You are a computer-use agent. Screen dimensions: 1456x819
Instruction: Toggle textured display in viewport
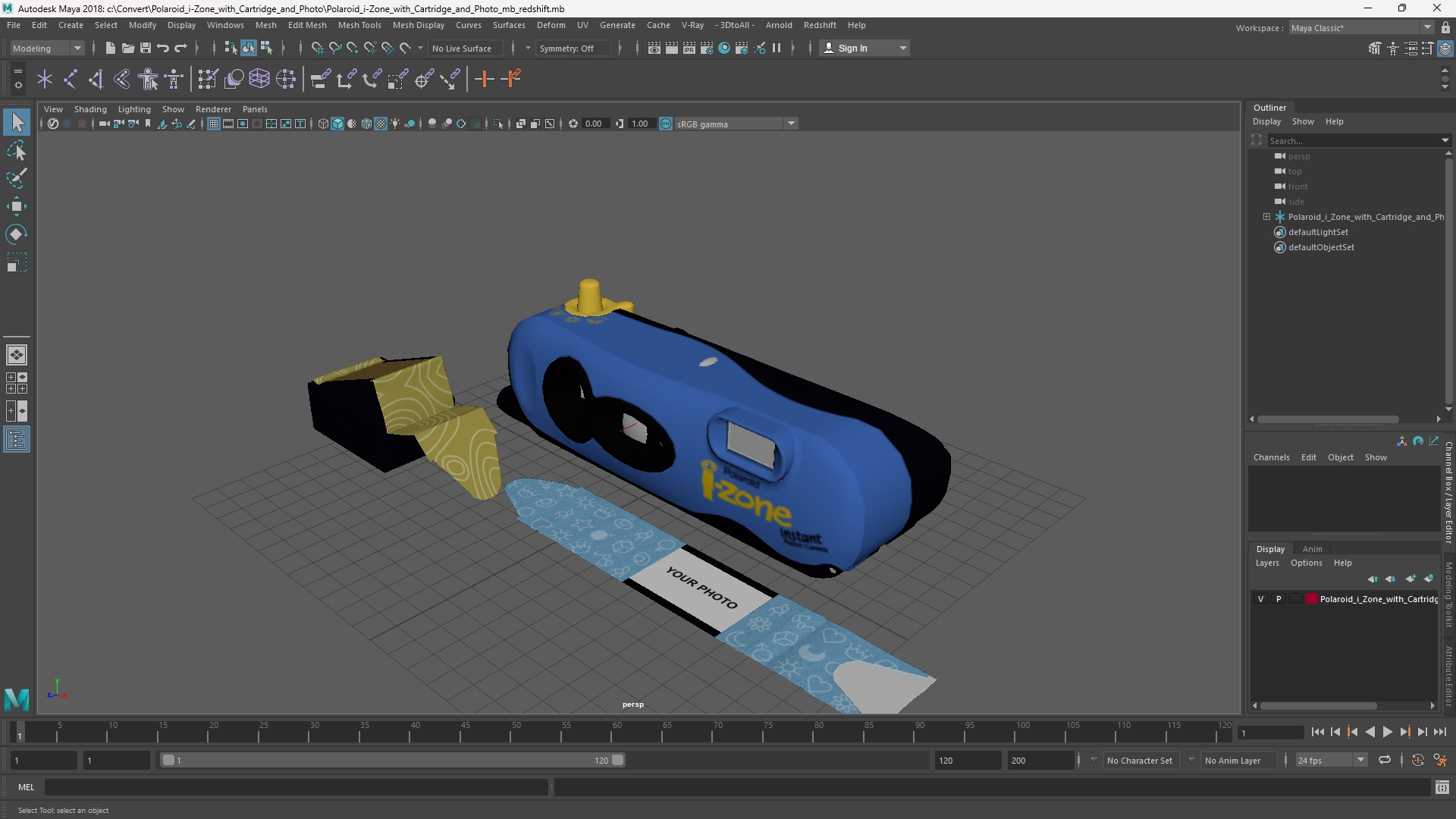click(x=381, y=124)
